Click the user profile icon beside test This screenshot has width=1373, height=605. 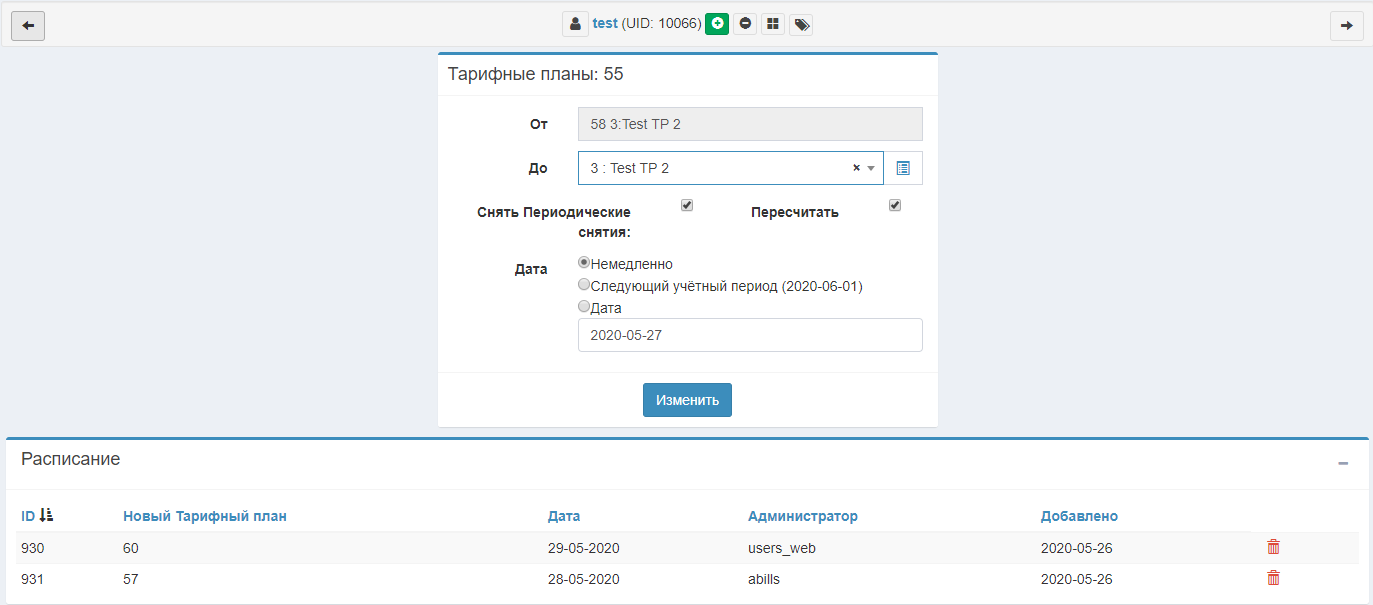(x=574, y=24)
